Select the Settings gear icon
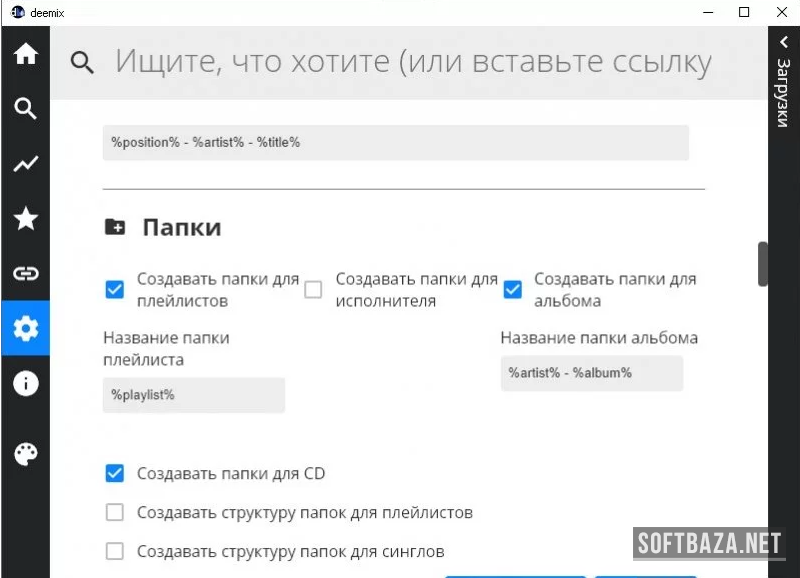Image resolution: width=800 pixels, height=578 pixels. pyautogui.click(x=25, y=328)
